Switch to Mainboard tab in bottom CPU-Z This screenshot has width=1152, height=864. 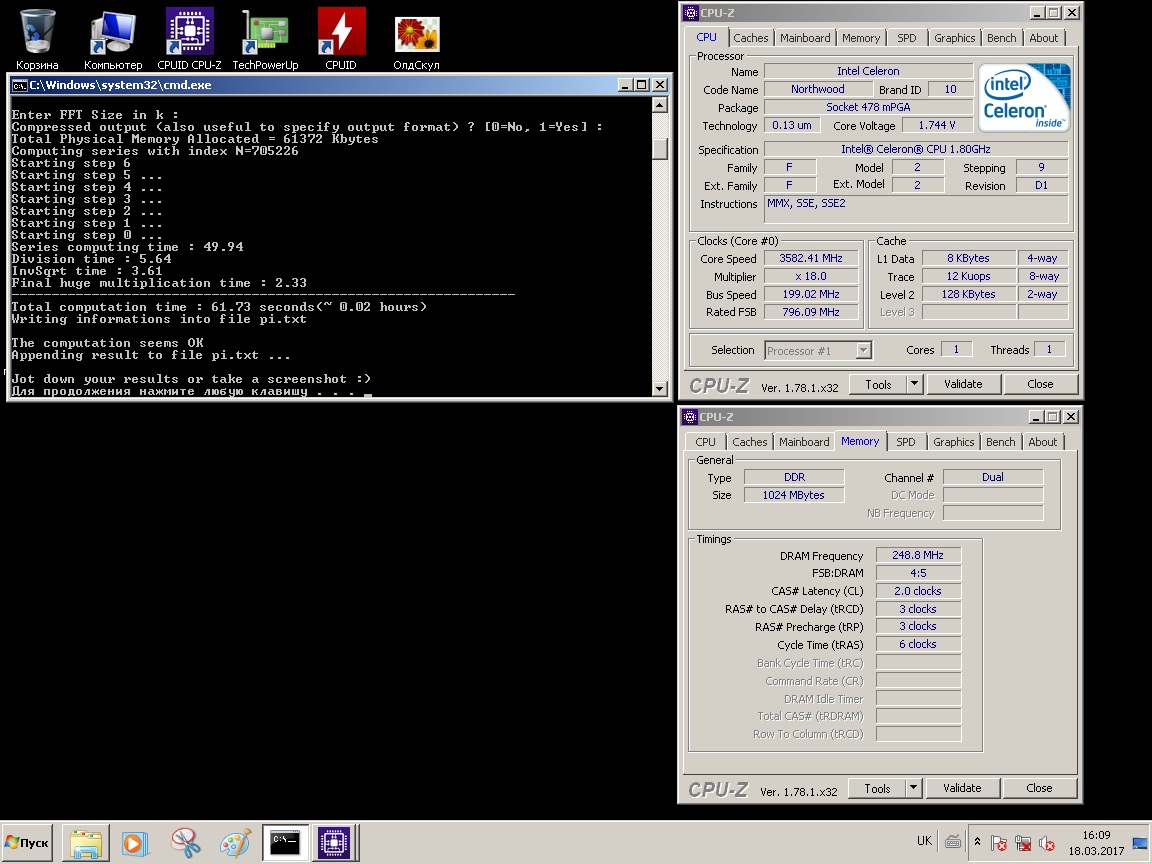click(804, 442)
